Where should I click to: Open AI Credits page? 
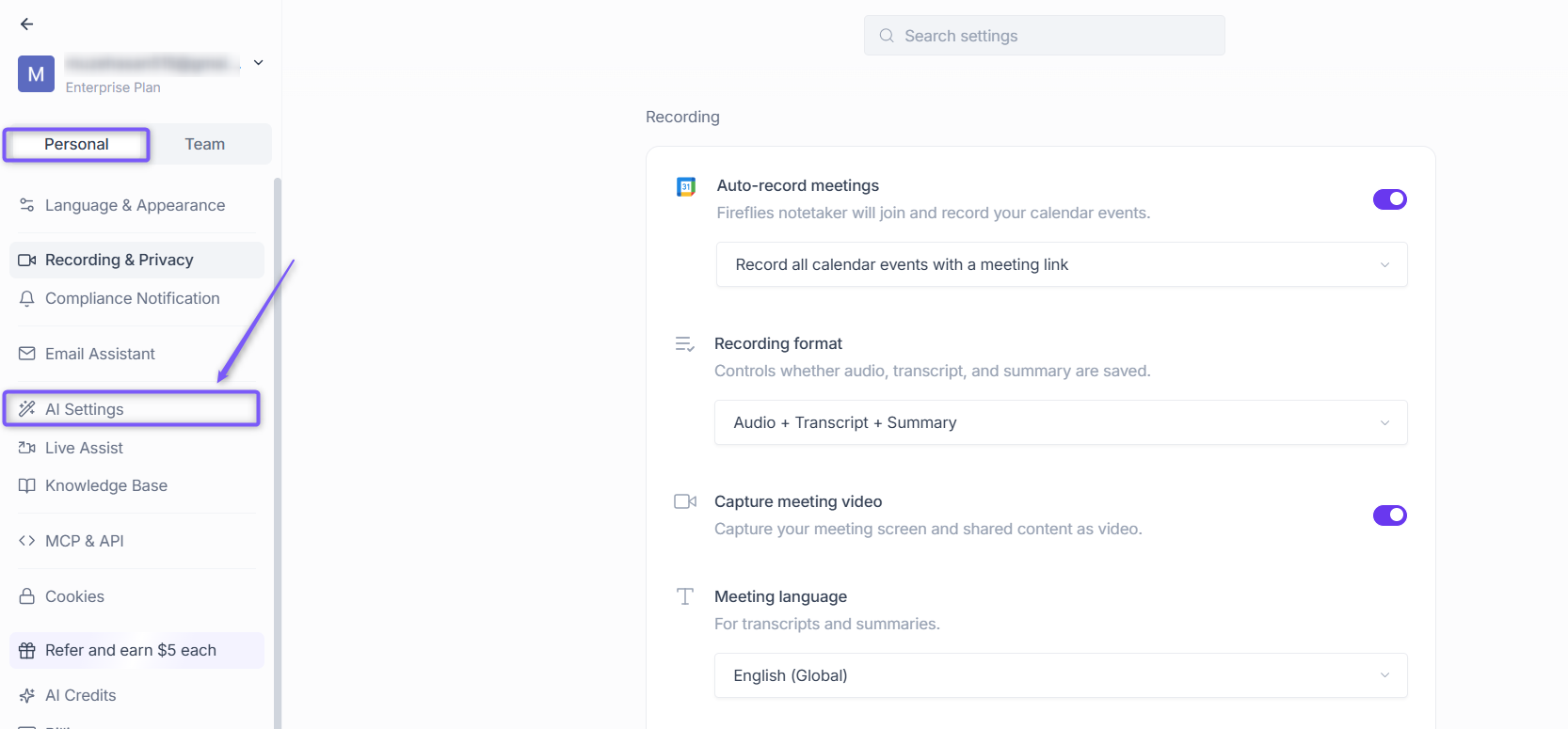coord(136,695)
